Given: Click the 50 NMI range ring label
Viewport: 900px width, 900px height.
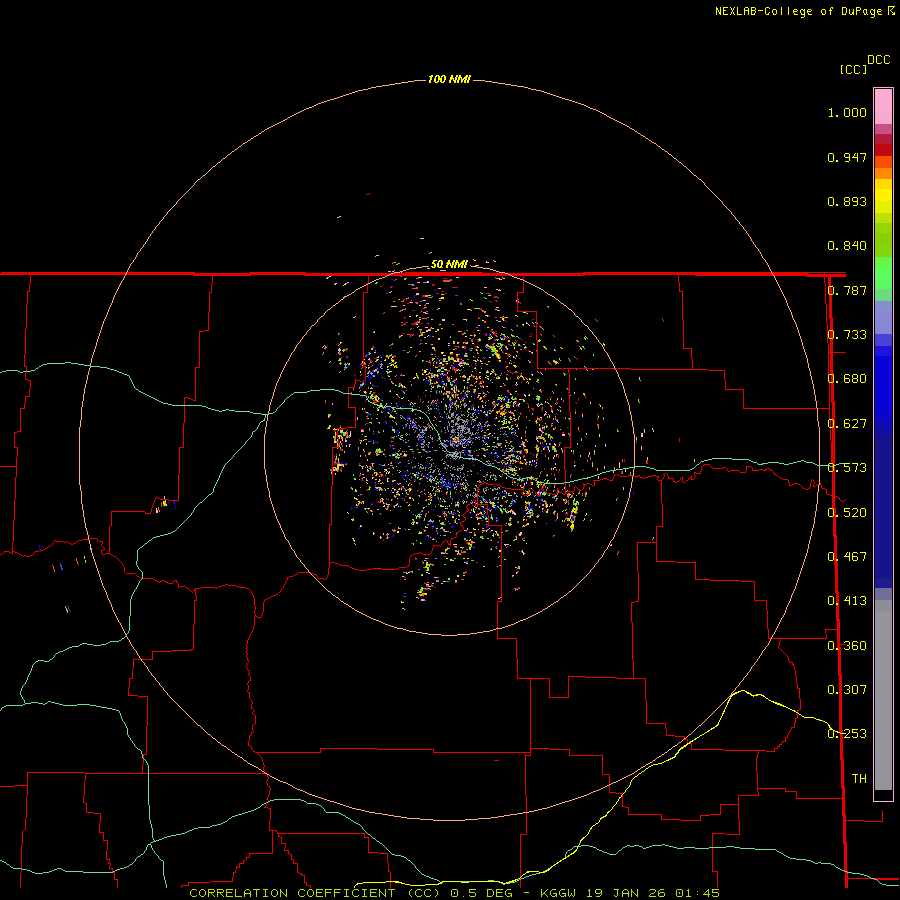Looking at the screenshot, I should [449, 264].
